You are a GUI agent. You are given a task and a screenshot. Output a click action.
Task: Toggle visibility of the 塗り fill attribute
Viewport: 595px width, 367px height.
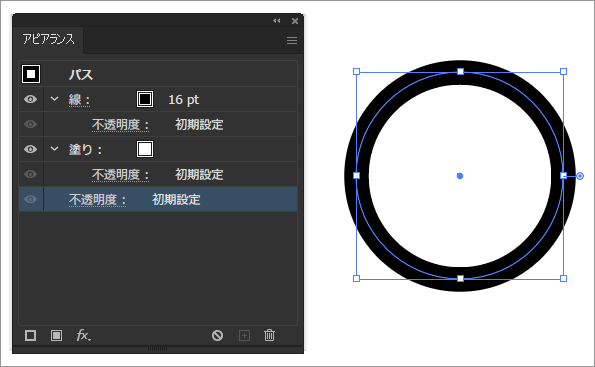click(x=30, y=149)
